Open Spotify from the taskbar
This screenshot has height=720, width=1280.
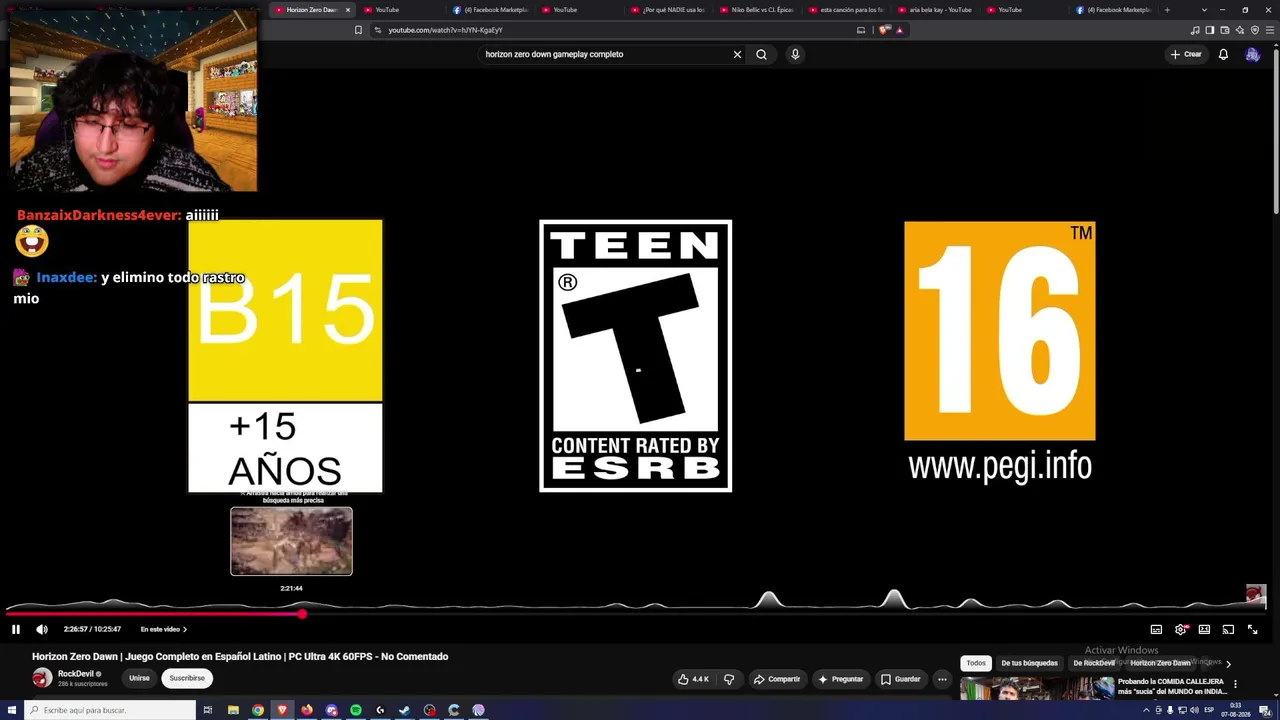pos(356,710)
